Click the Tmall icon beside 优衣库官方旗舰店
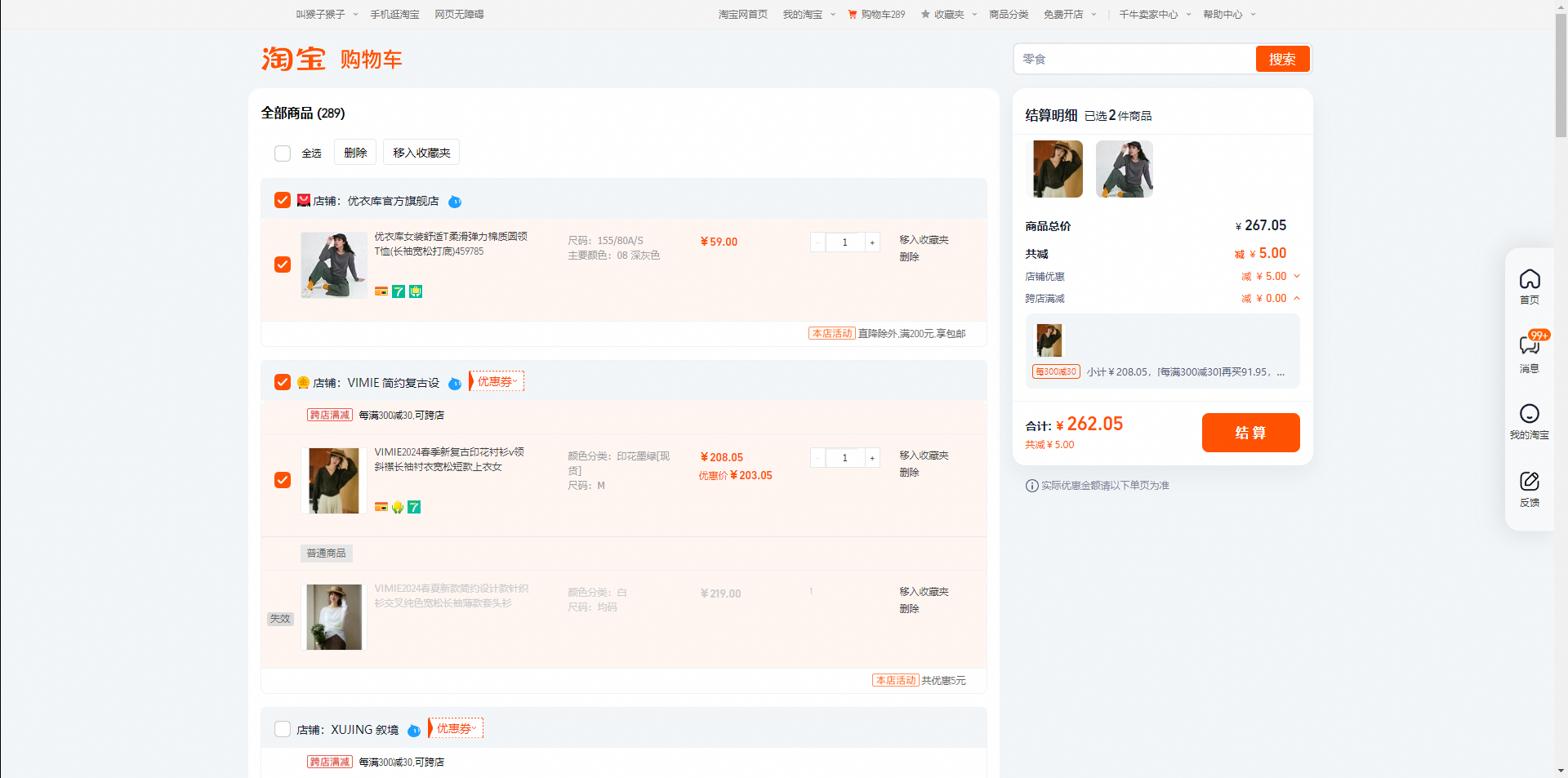1568x778 pixels. (x=304, y=201)
